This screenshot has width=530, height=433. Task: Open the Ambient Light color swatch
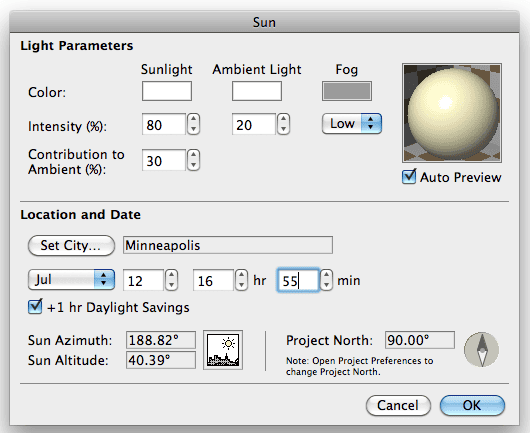[x=257, y=91]
